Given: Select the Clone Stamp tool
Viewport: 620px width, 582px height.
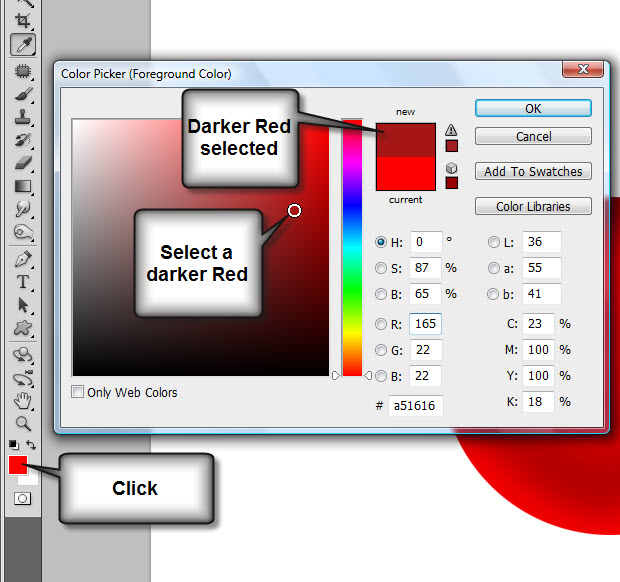Looking at the screenshot, I should click(23, 117).
